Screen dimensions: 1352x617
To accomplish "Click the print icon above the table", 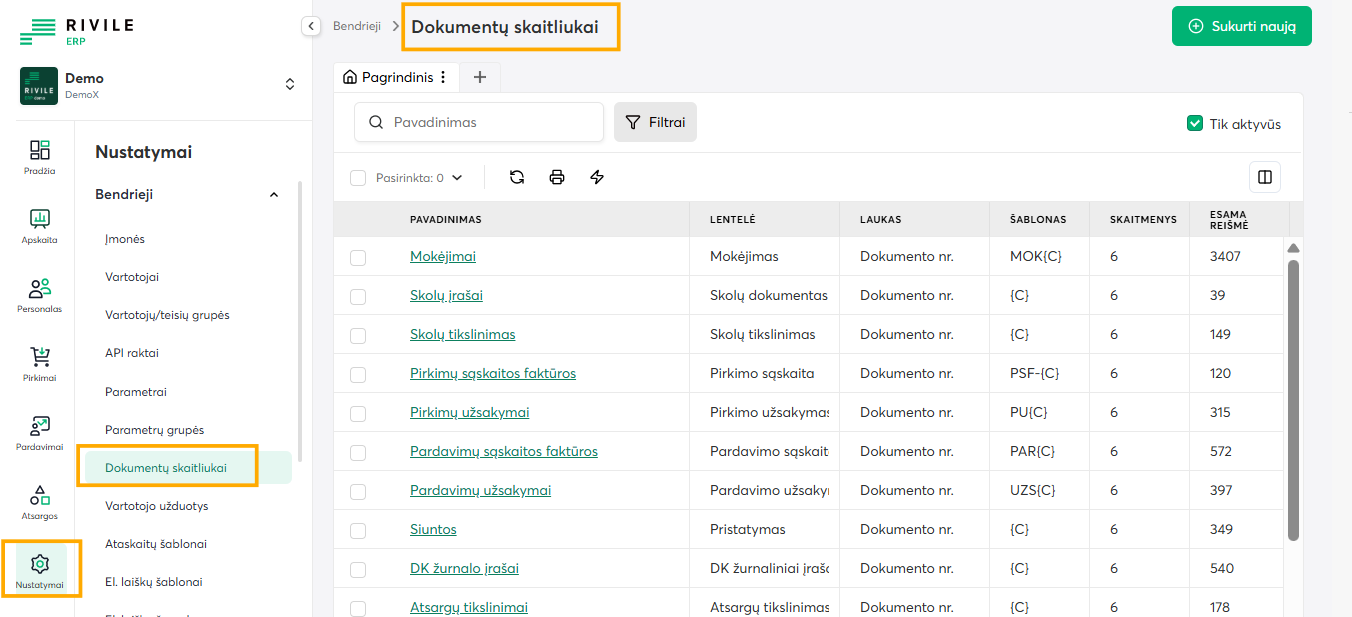I will (557, 177).
